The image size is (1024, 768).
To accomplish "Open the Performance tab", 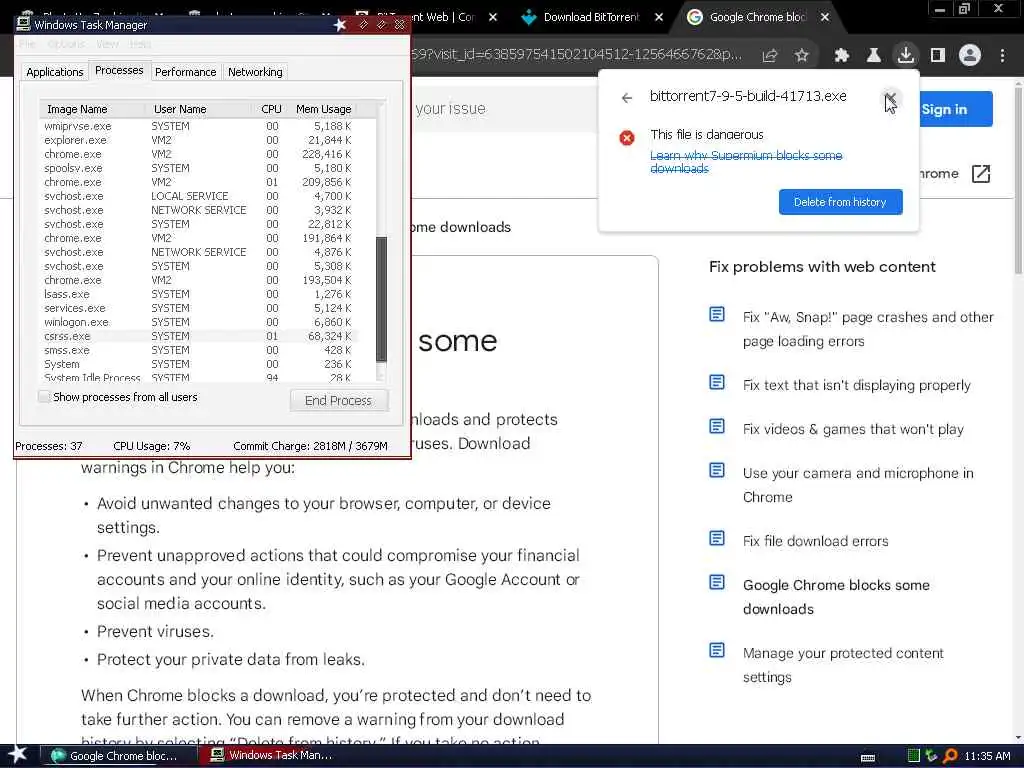I will (185, 72).
